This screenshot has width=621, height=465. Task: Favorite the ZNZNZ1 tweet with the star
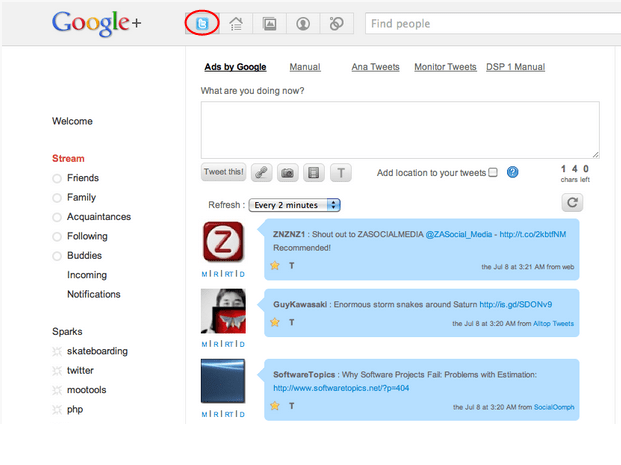pyautogui.click(x=275, y=265)
